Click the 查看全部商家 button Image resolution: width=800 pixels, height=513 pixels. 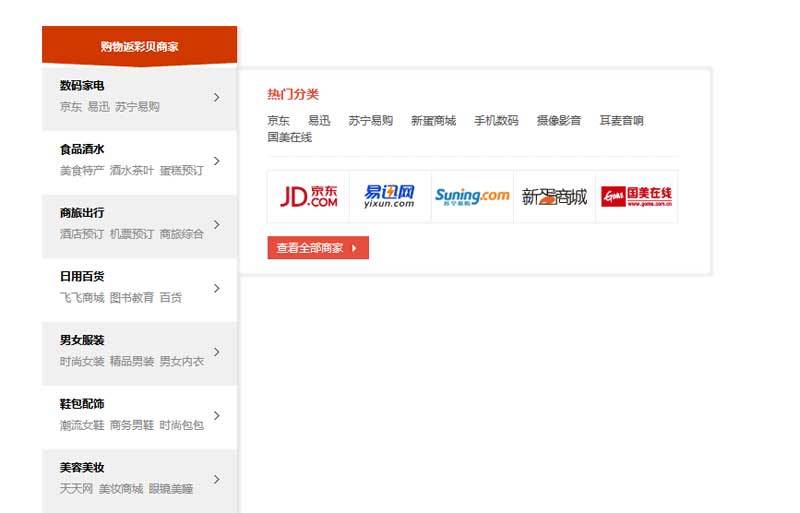[318, 248]
